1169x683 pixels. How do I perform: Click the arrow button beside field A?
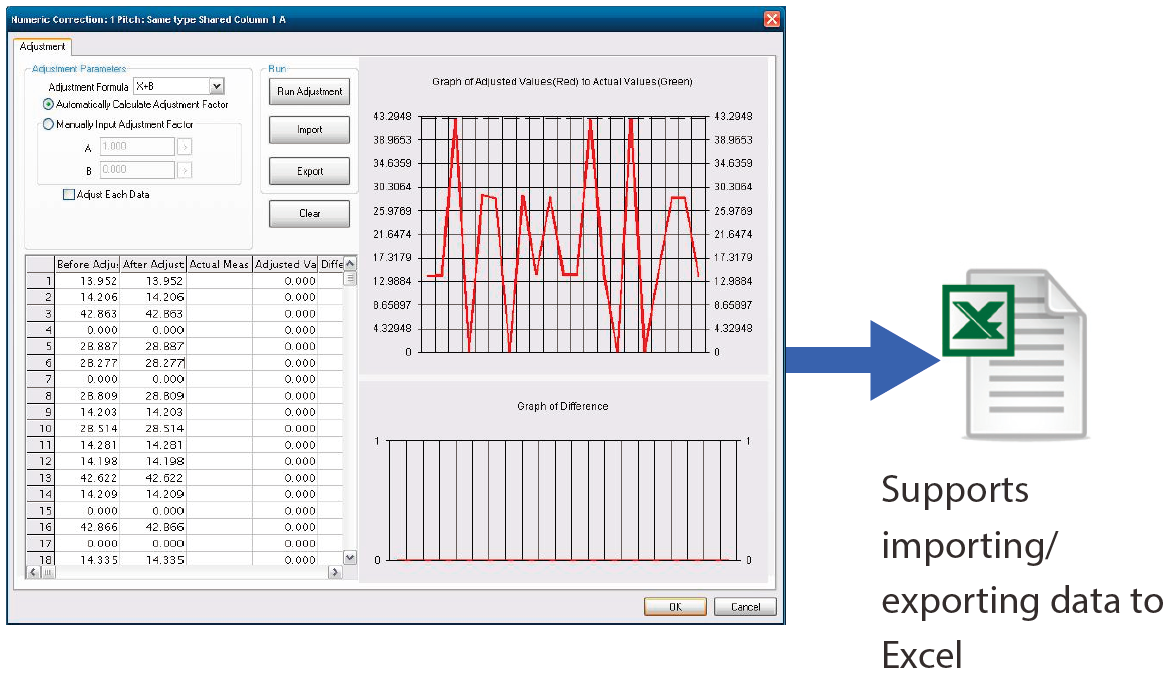pos(185,147)
